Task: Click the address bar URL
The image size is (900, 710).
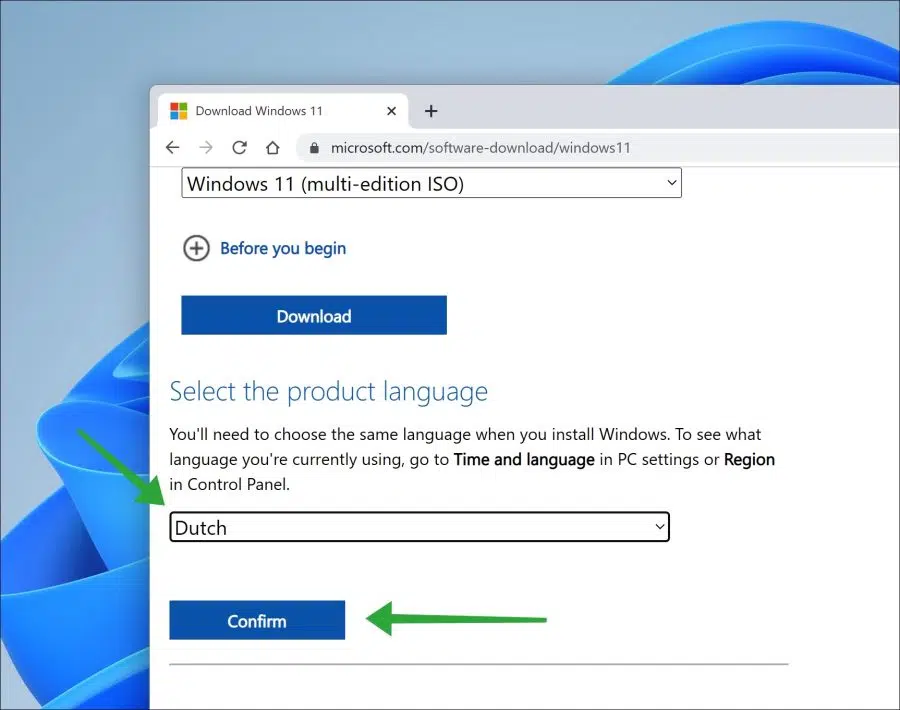Action: pos(480,148)
